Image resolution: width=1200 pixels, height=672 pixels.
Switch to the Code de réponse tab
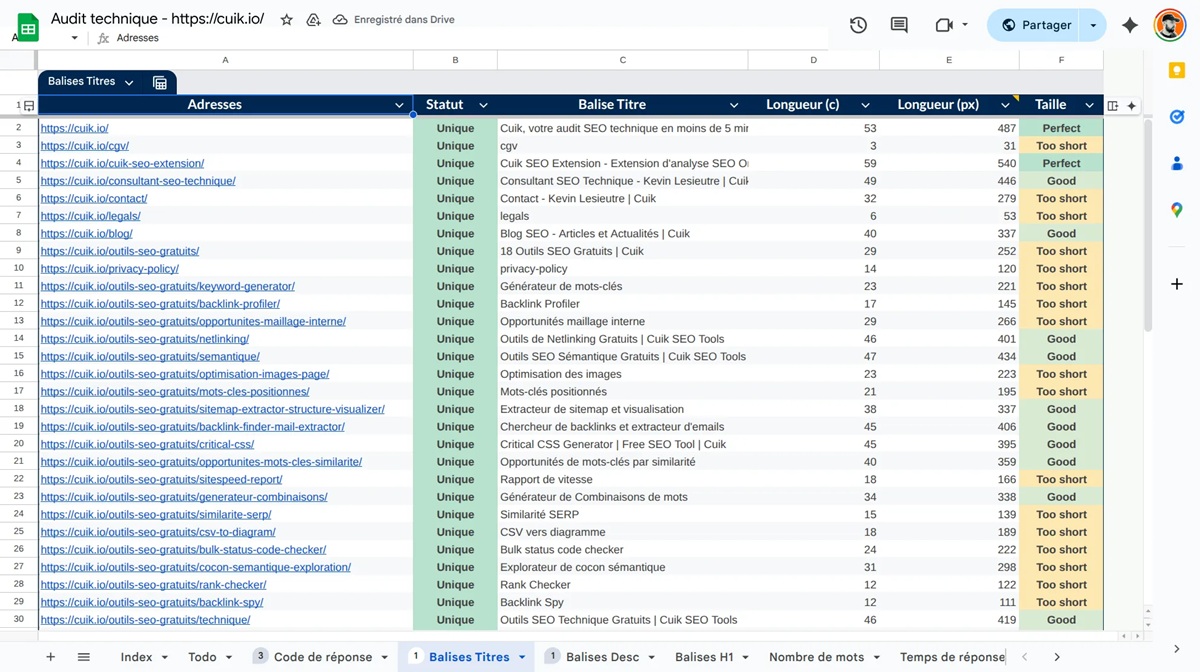click(321, 657)
